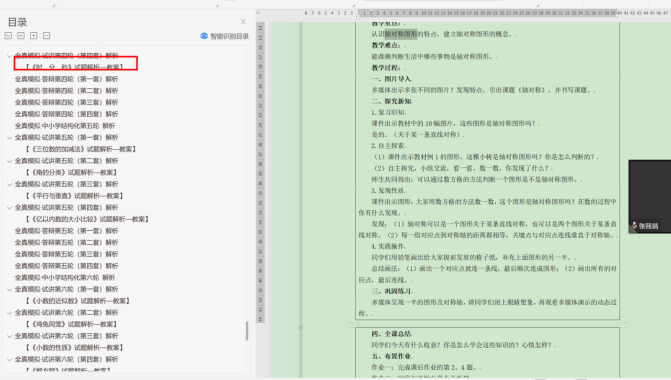The height and width of the screenshot is (380, 671).
Task: Collapse 全真模拟-试讲第六轮（第一套）解析 node
Action: [9, 289]
